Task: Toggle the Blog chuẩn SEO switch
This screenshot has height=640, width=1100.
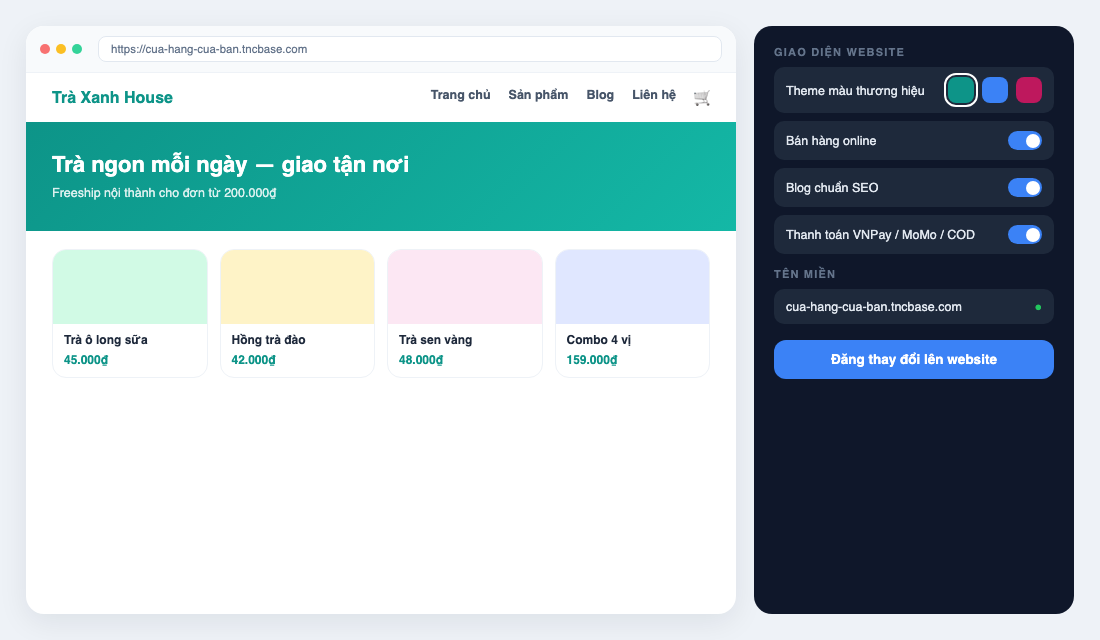Action: pos(1025,187)
